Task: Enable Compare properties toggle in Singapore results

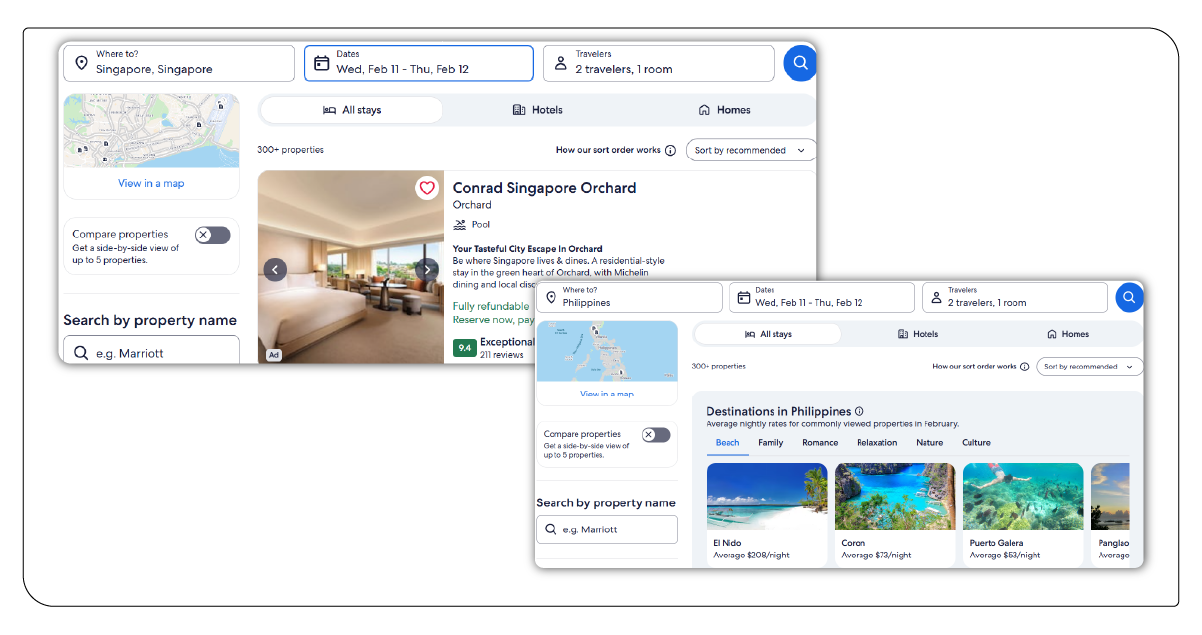Action: pyautogui.click(x=212, y=235)
